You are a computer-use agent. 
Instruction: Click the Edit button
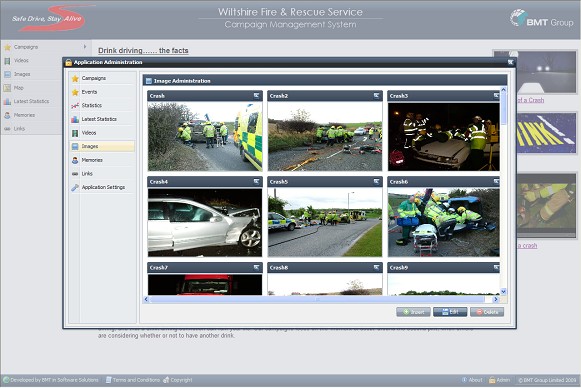click(450, 312)
